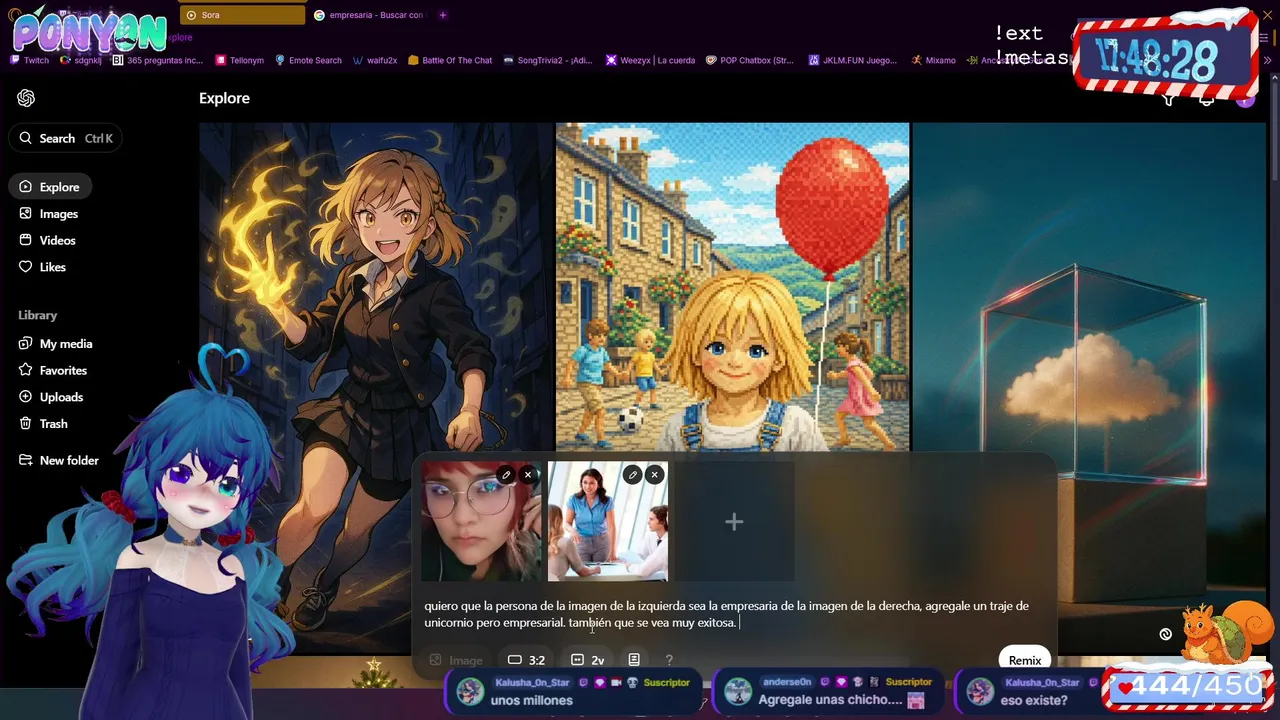Image resolution: width=1280 pixels, height=720 pixels.
Task: Expand the bookmarks overflow chevron
Action: pyautogui.click(x=1267, y=60)
